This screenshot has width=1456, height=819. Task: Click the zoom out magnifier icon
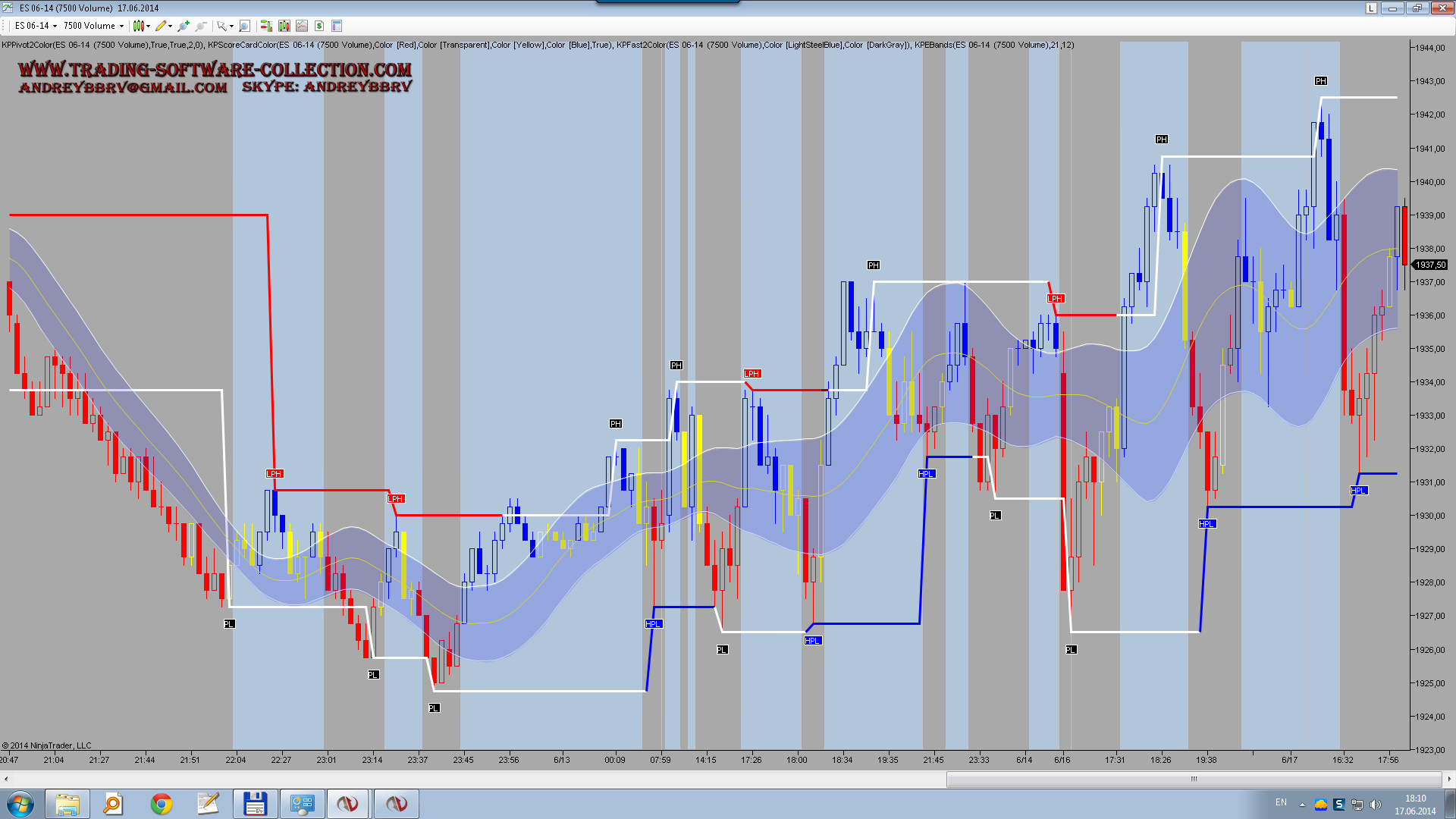(x=201, y=26)
